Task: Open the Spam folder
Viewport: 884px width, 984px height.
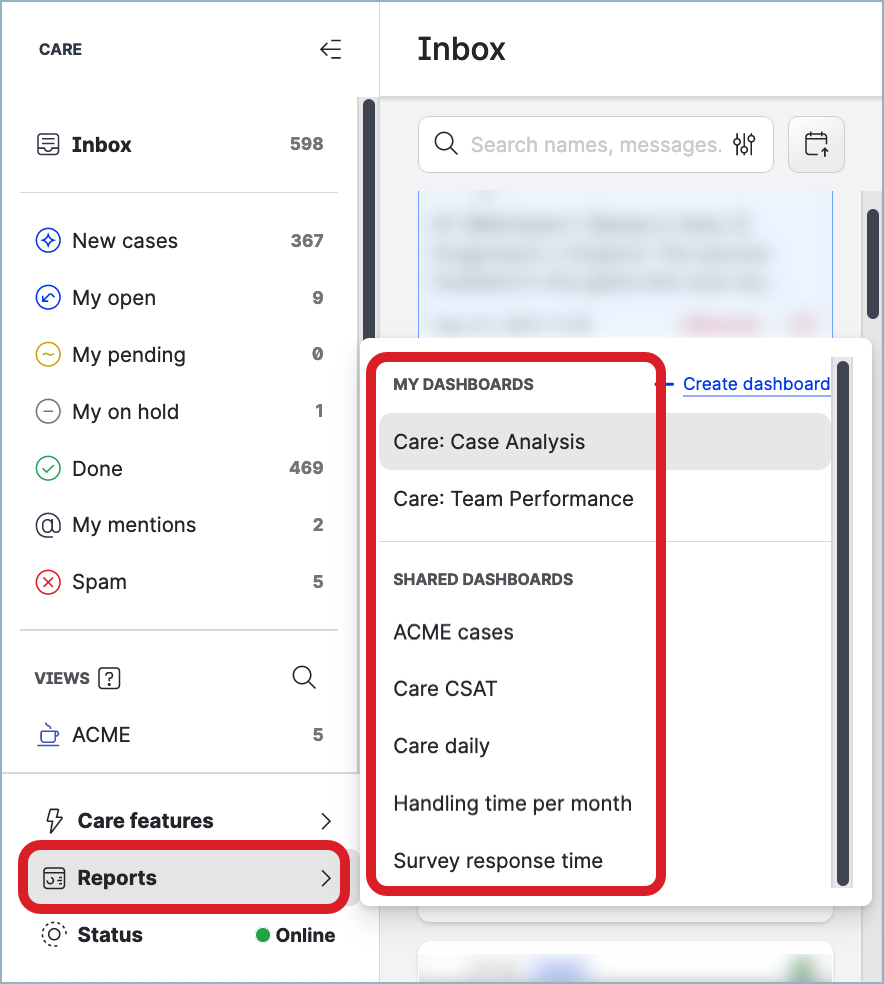Action: [99, 582]
